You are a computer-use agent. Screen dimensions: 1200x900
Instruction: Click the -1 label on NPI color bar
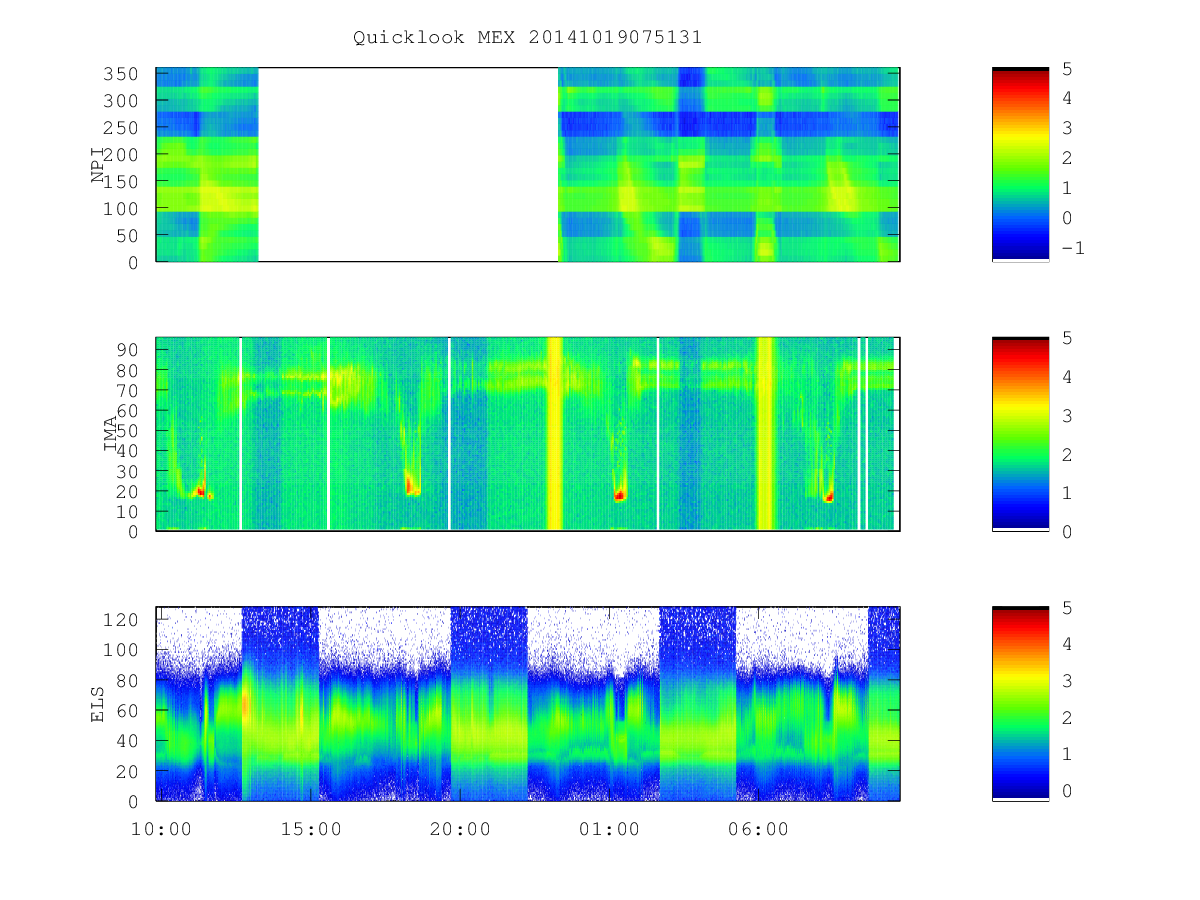click(x=1071, y=248)
